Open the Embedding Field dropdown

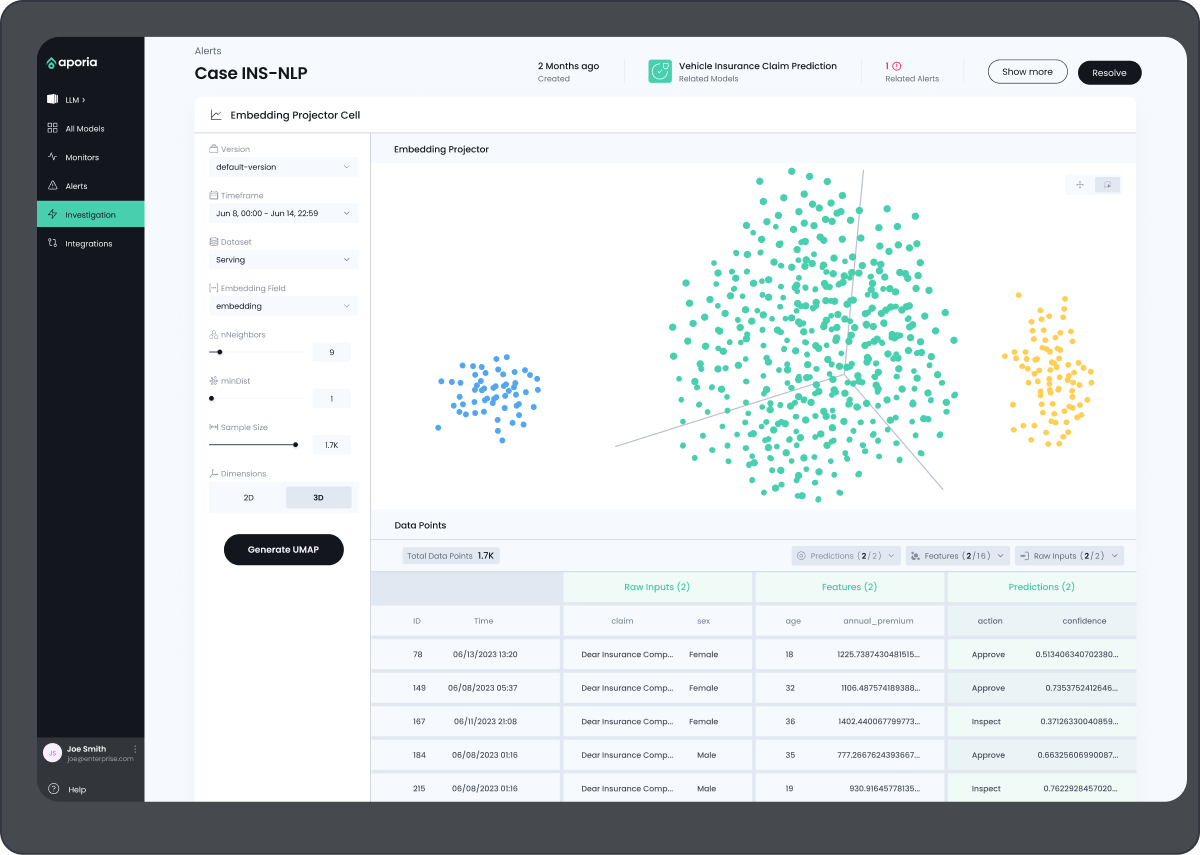coord(284,306)
